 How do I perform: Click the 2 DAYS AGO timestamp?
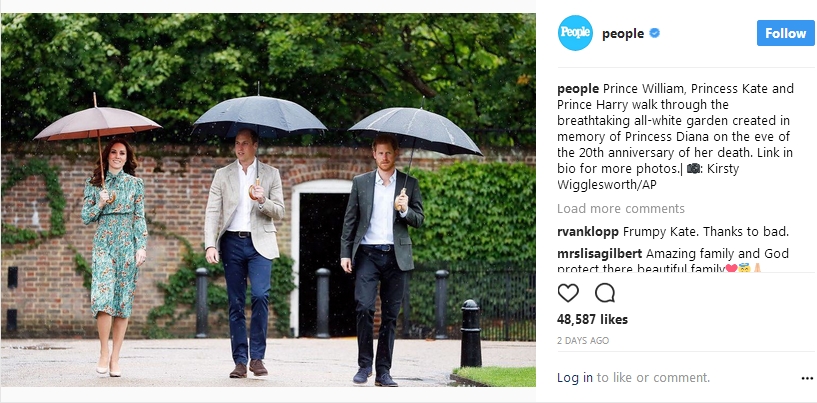pyautogui.click(x=583, y=340)
